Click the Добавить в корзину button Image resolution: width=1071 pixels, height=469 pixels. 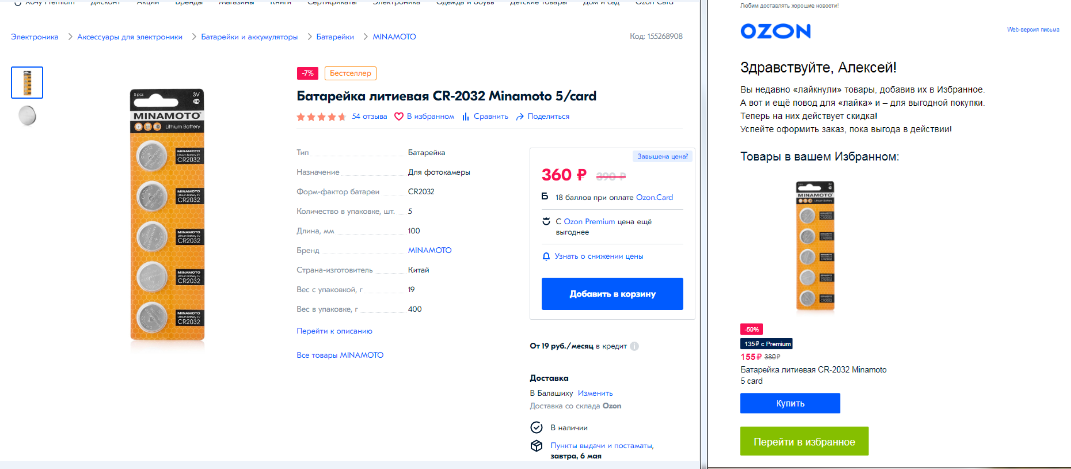click(x=613, y=294)
